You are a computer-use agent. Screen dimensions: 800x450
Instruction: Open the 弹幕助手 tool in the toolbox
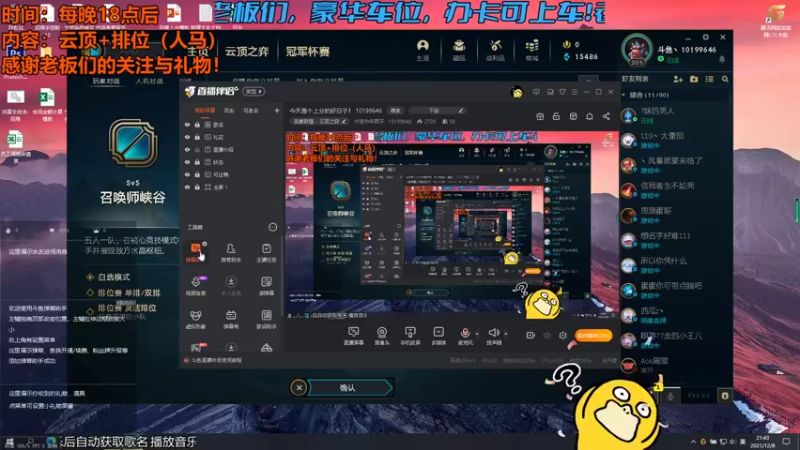pyautogui.click(x=195, y=253)
